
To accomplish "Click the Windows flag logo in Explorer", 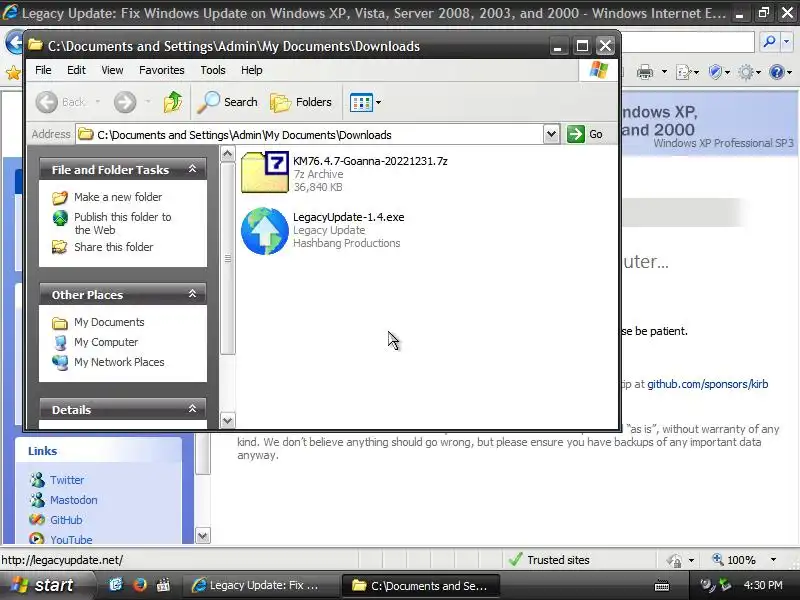I will (598, 70).
